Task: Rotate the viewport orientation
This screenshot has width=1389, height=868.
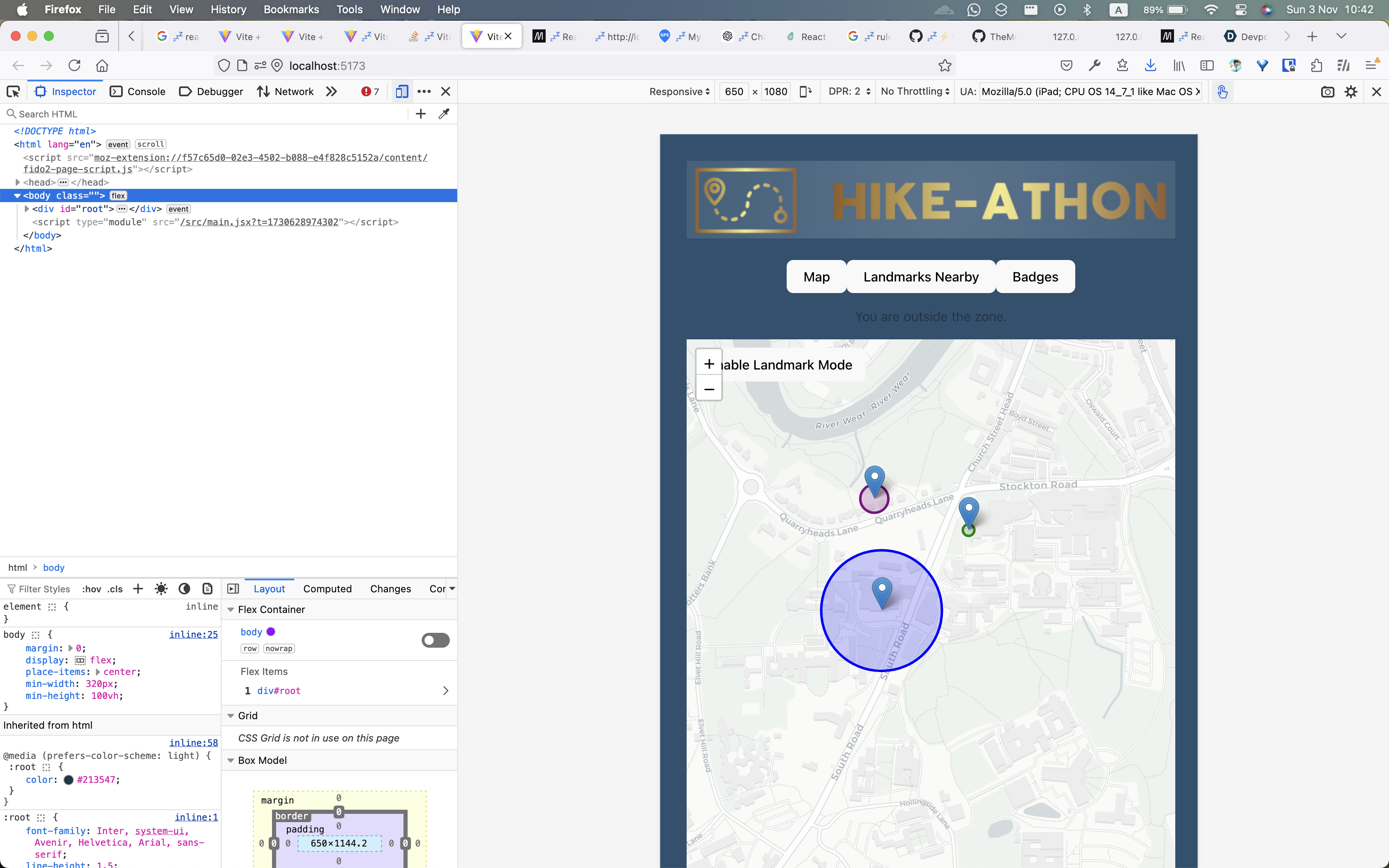Action: 805,91
